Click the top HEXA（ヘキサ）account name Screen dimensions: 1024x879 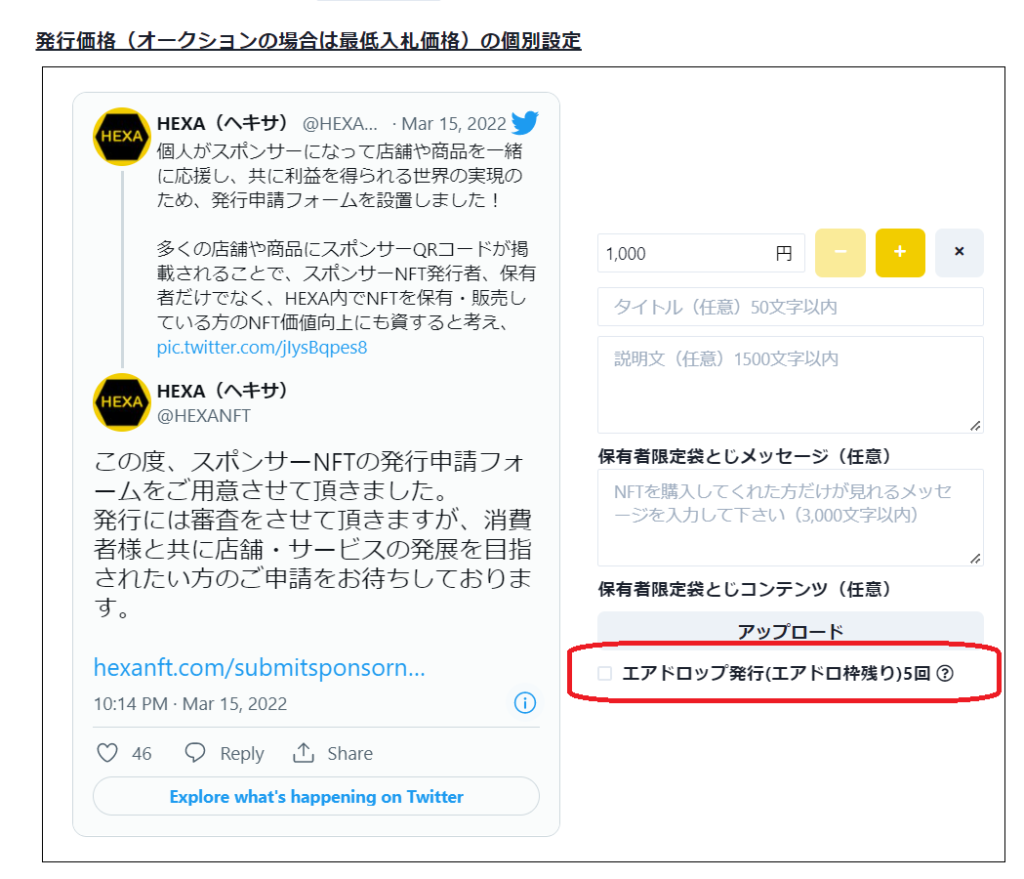pos(222,123)
